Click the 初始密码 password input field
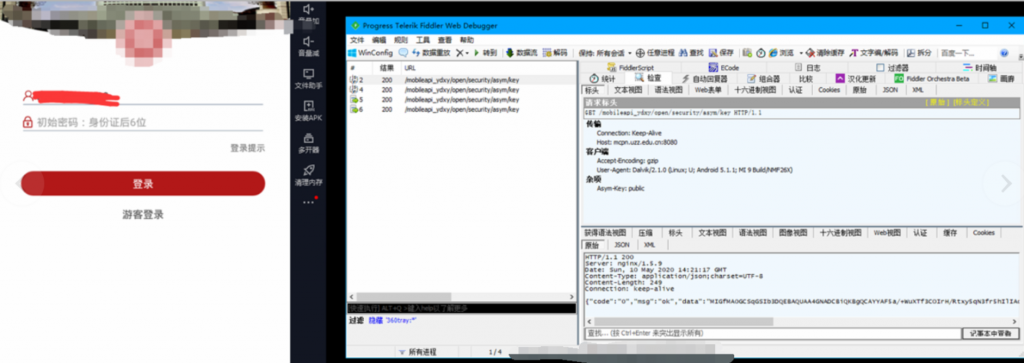 coord(143,122)
